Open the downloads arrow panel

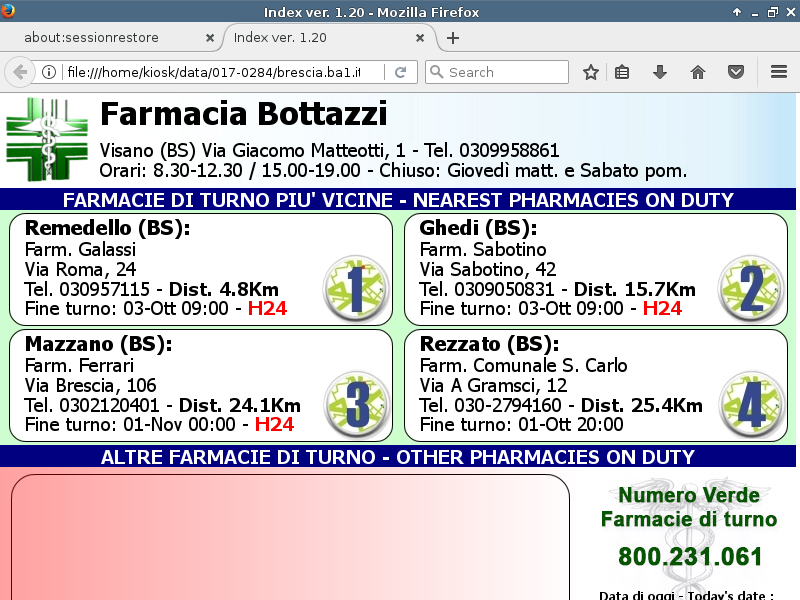click(x=660, y=72)
